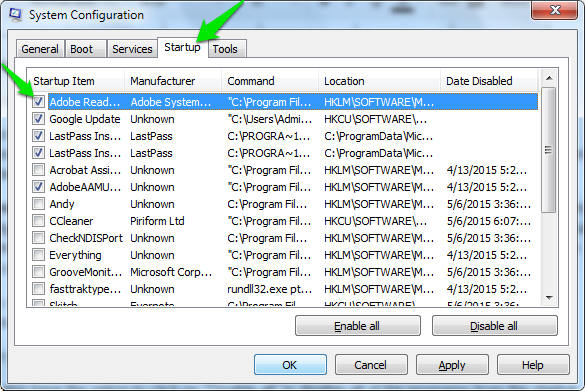The height and width of the screenshot is (391, 585).
Task: Tick the GrooveMonitor checkbox
Action: pos(38,272)
